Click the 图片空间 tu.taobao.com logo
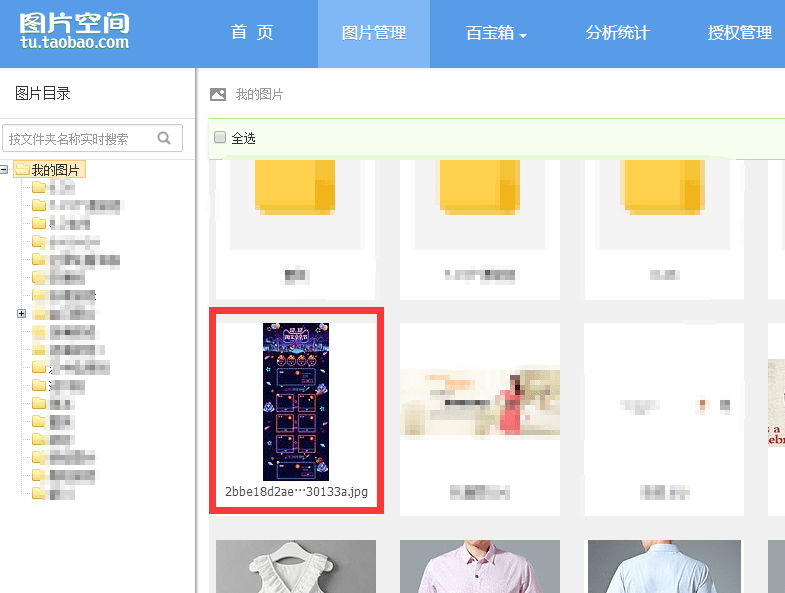Viewport: 785px width, 593px height. point(75,31)
